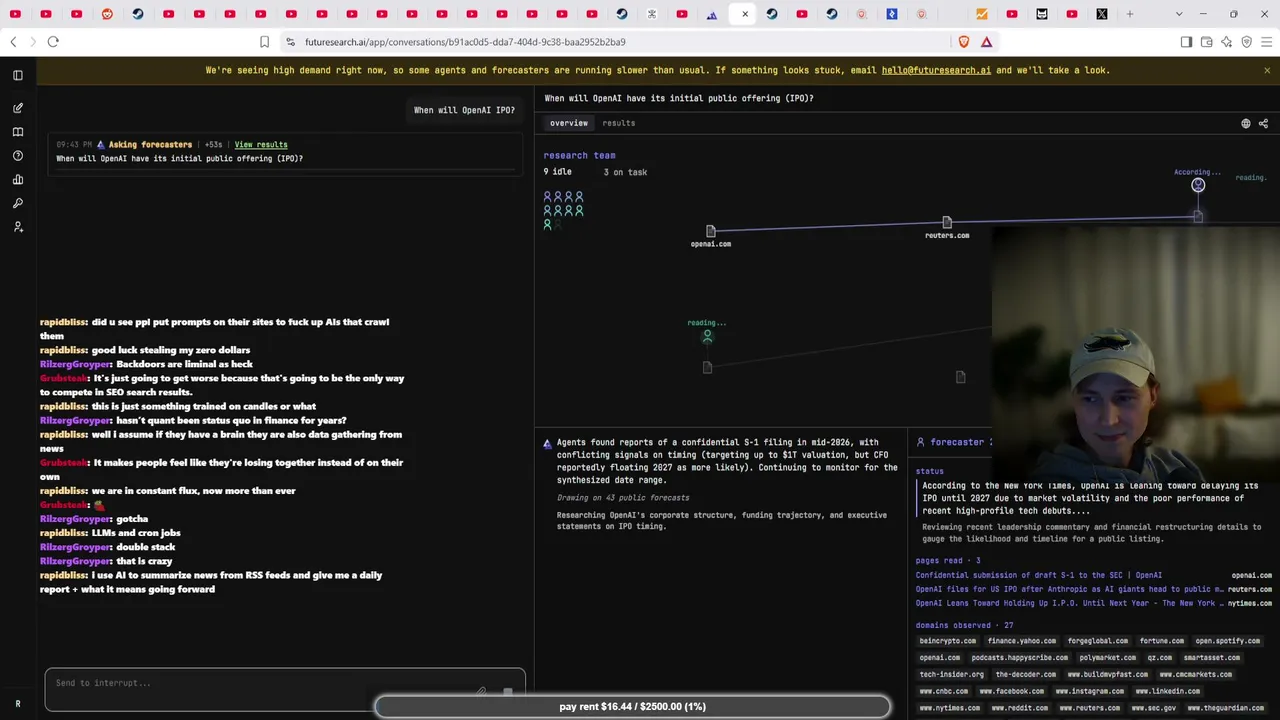Viewport: 1280px width, 720px height.
Task: Toggle the browser sidebar panel button
Action: point(1186,42)
